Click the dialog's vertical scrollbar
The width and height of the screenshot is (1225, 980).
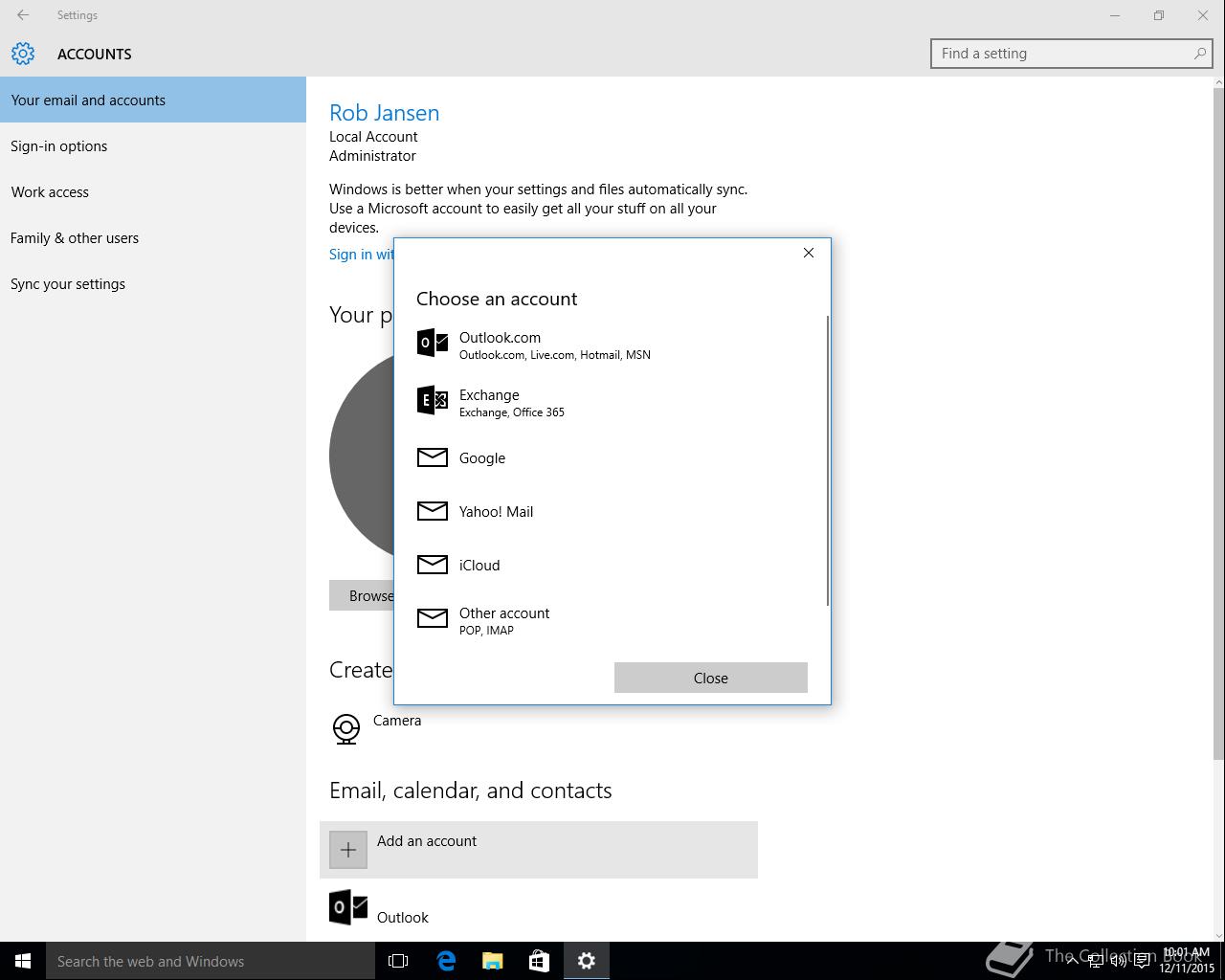827,460
